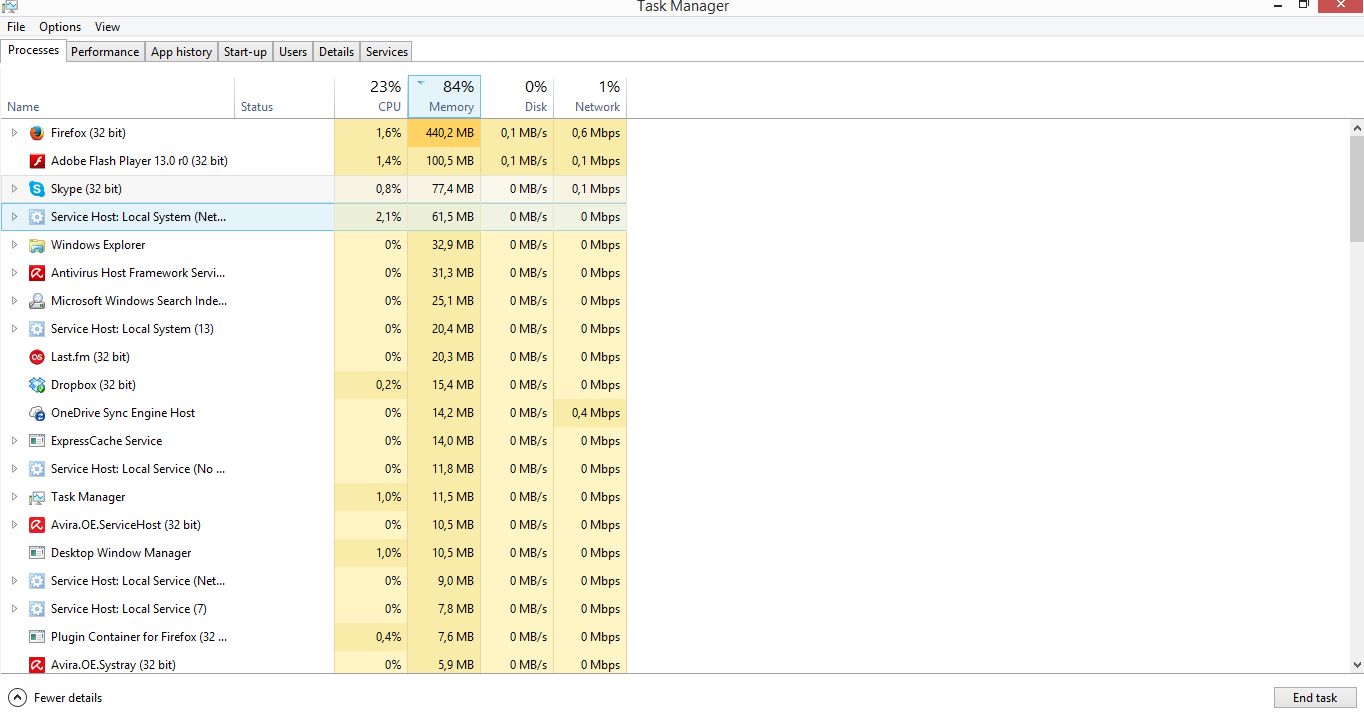
Task: Sort by the Network column header
Action: click(x=590, y=96)
